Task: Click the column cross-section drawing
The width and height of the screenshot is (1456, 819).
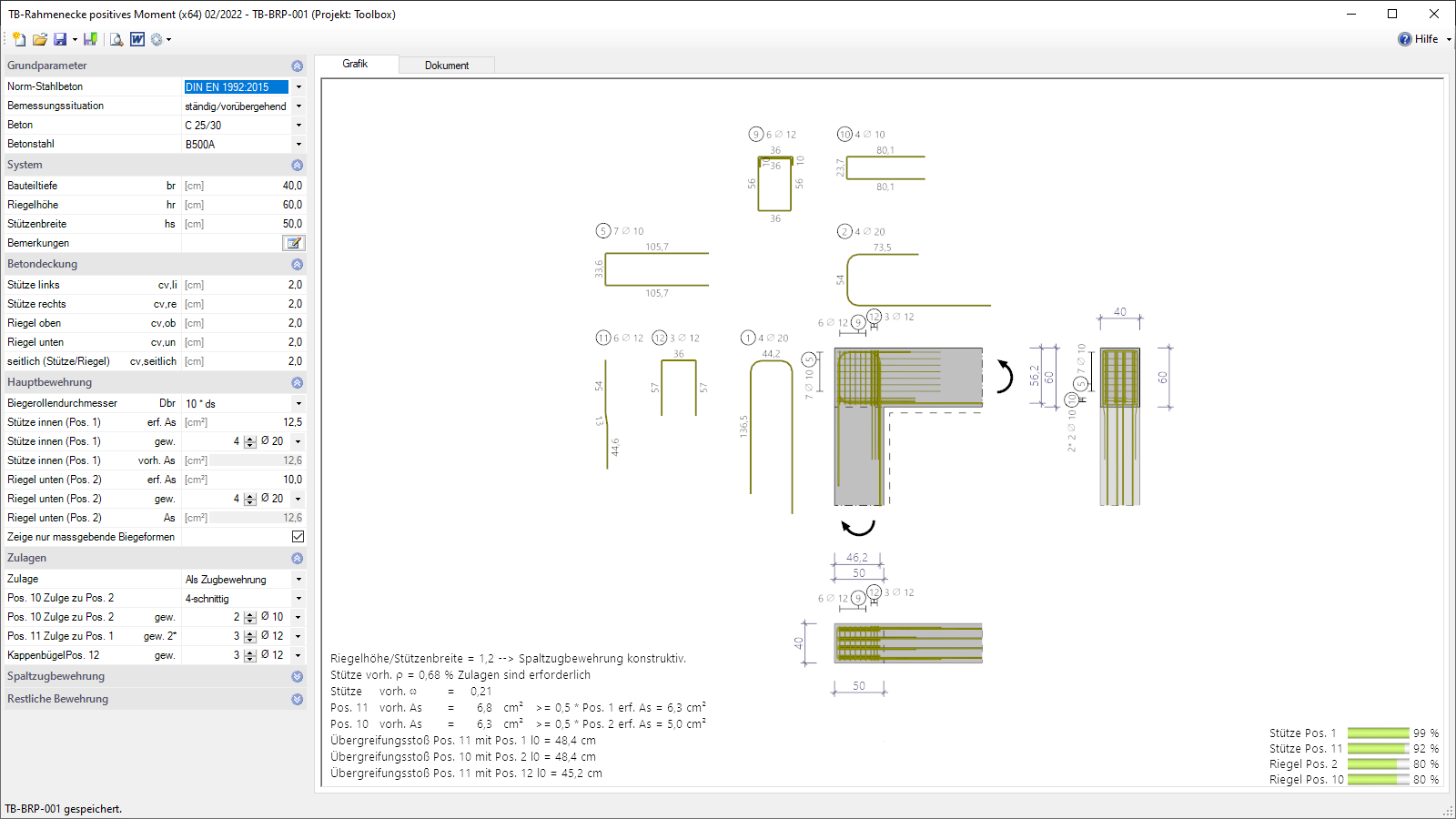Action: click(1119, 426)
